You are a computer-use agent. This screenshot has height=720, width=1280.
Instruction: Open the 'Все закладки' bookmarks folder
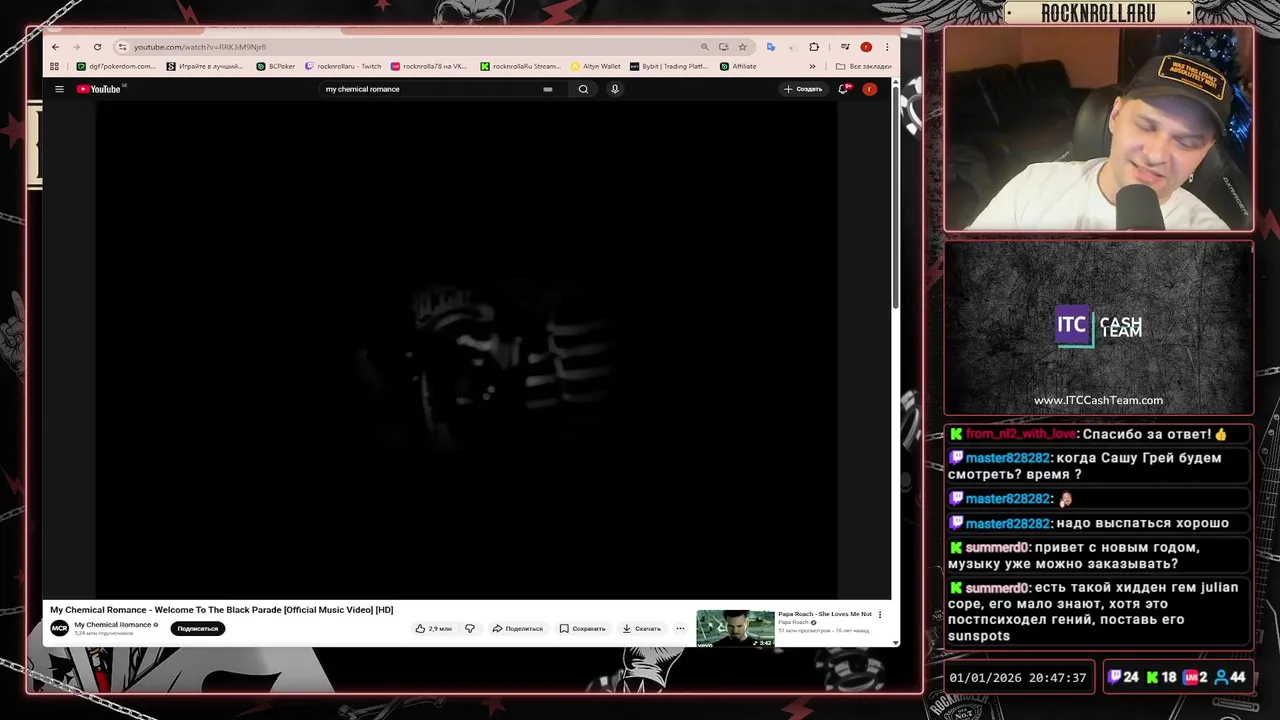[x=863, y=66]
